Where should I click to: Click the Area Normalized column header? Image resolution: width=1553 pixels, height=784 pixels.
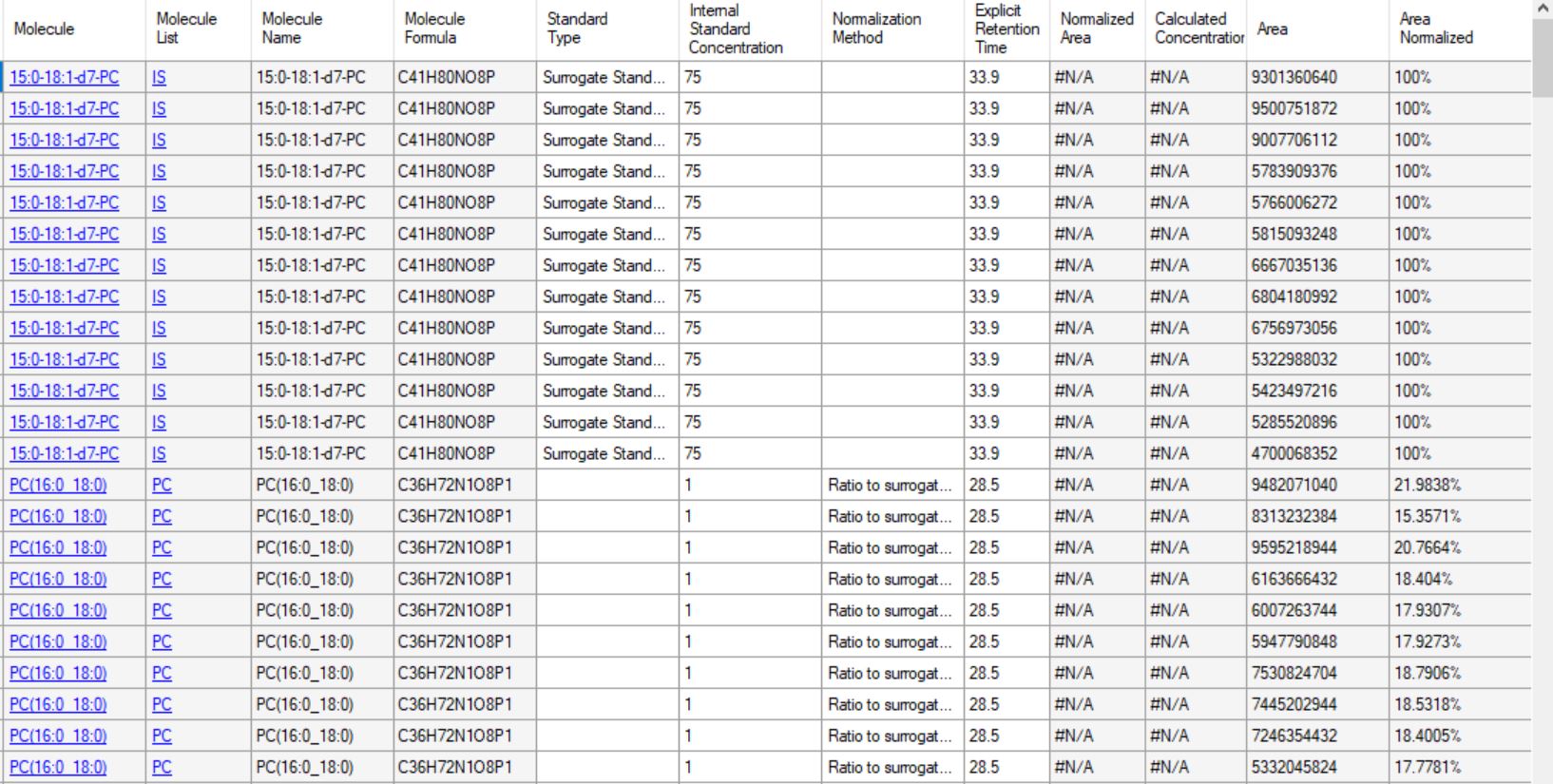click(1435, 29)
